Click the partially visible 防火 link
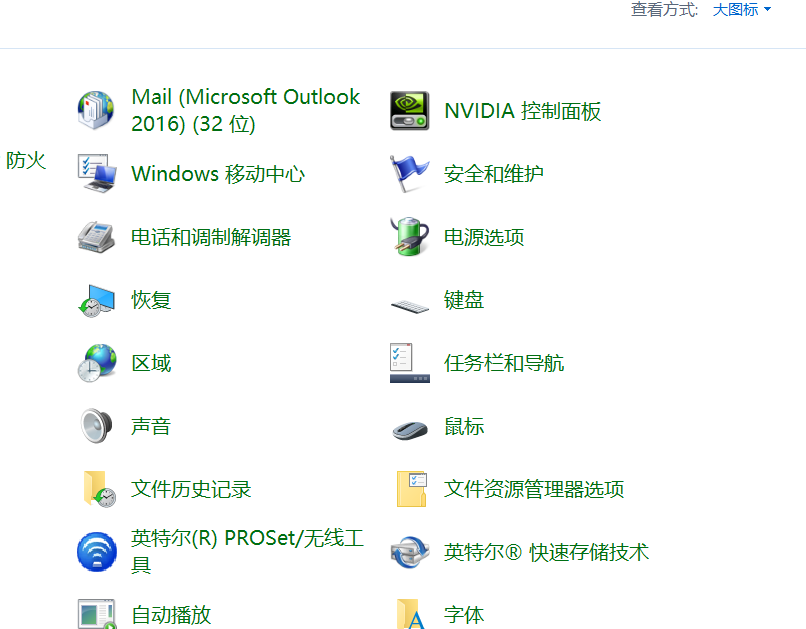This screenshot has height=629, width=806. pyautogui.click(x=26, y=161)
